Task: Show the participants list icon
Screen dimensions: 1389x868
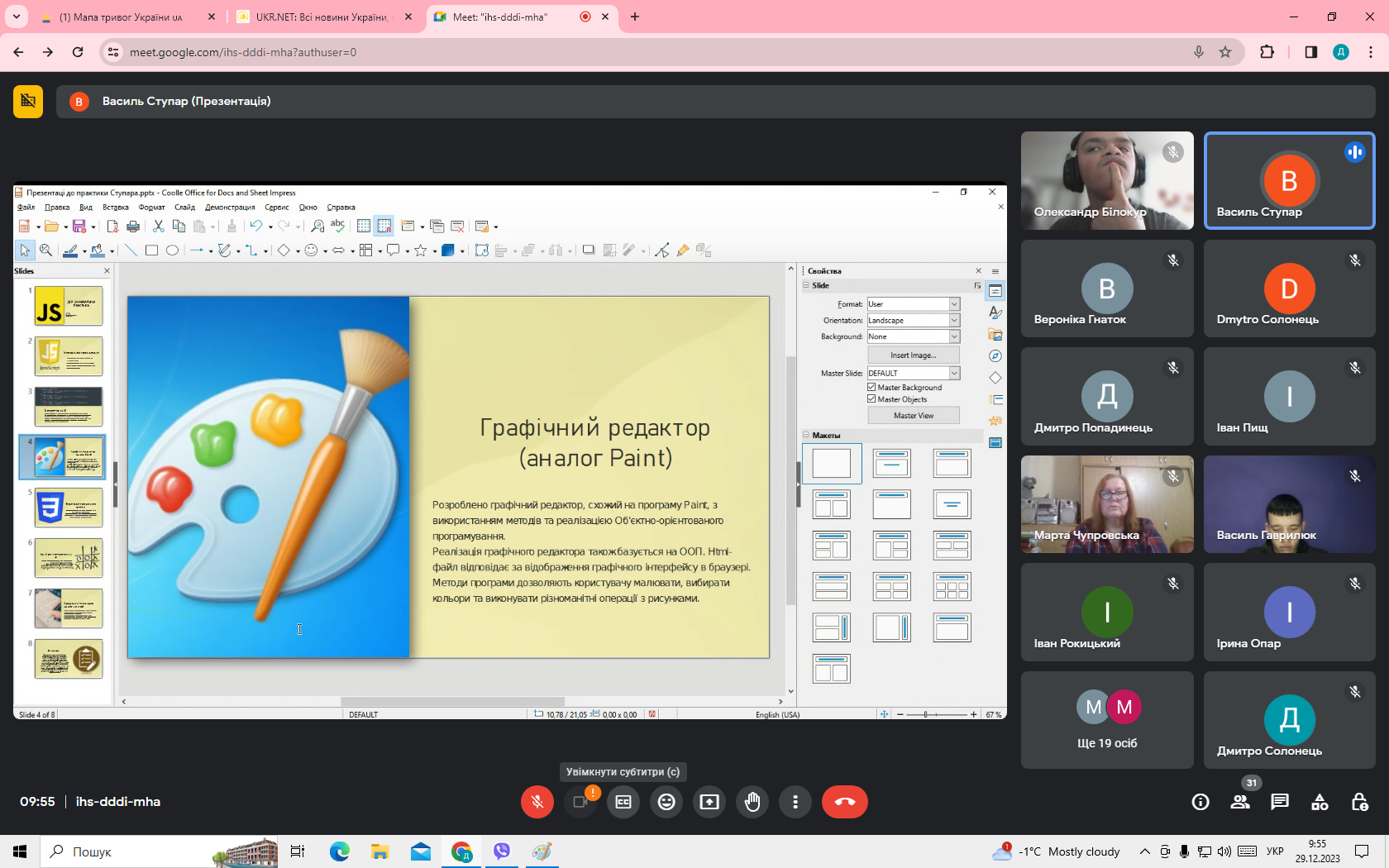Action: pos(1240,802)
